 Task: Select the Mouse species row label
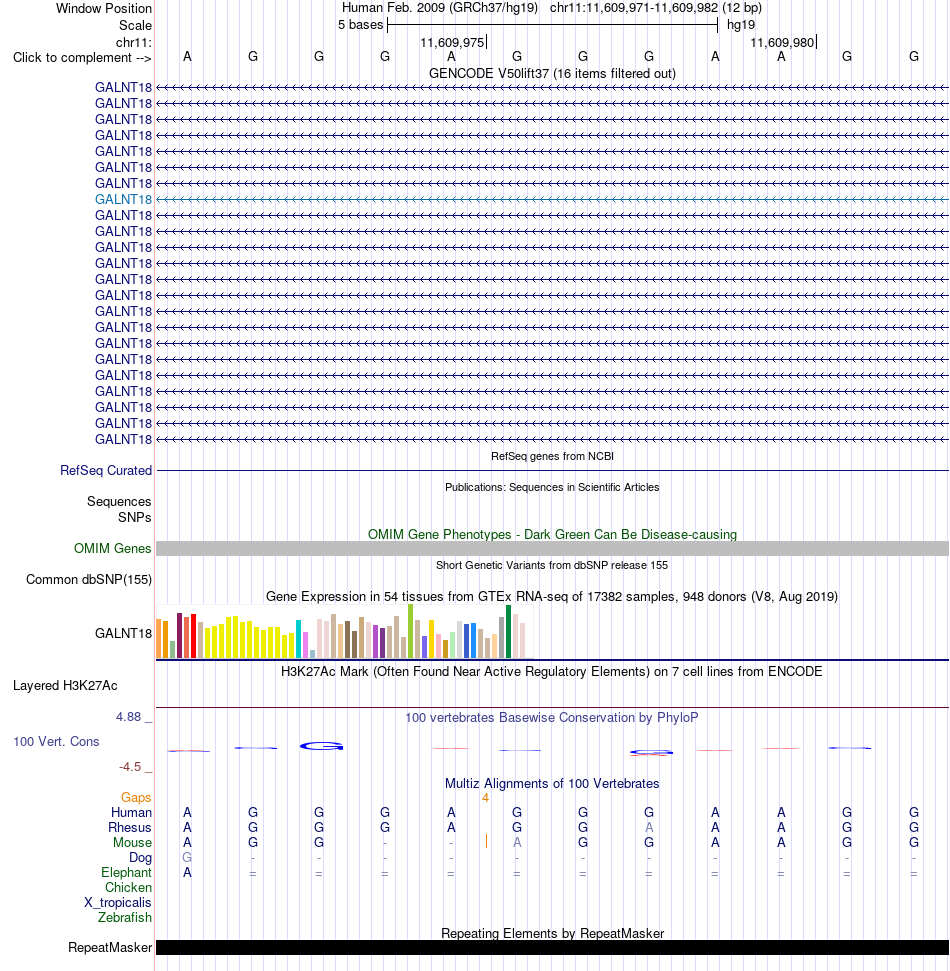133,843
